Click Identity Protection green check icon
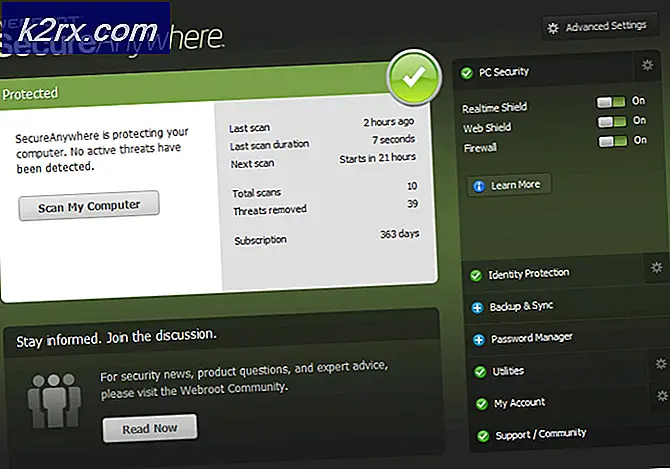The height and width of the screenshot is (469, 670). tap(476, 275)
